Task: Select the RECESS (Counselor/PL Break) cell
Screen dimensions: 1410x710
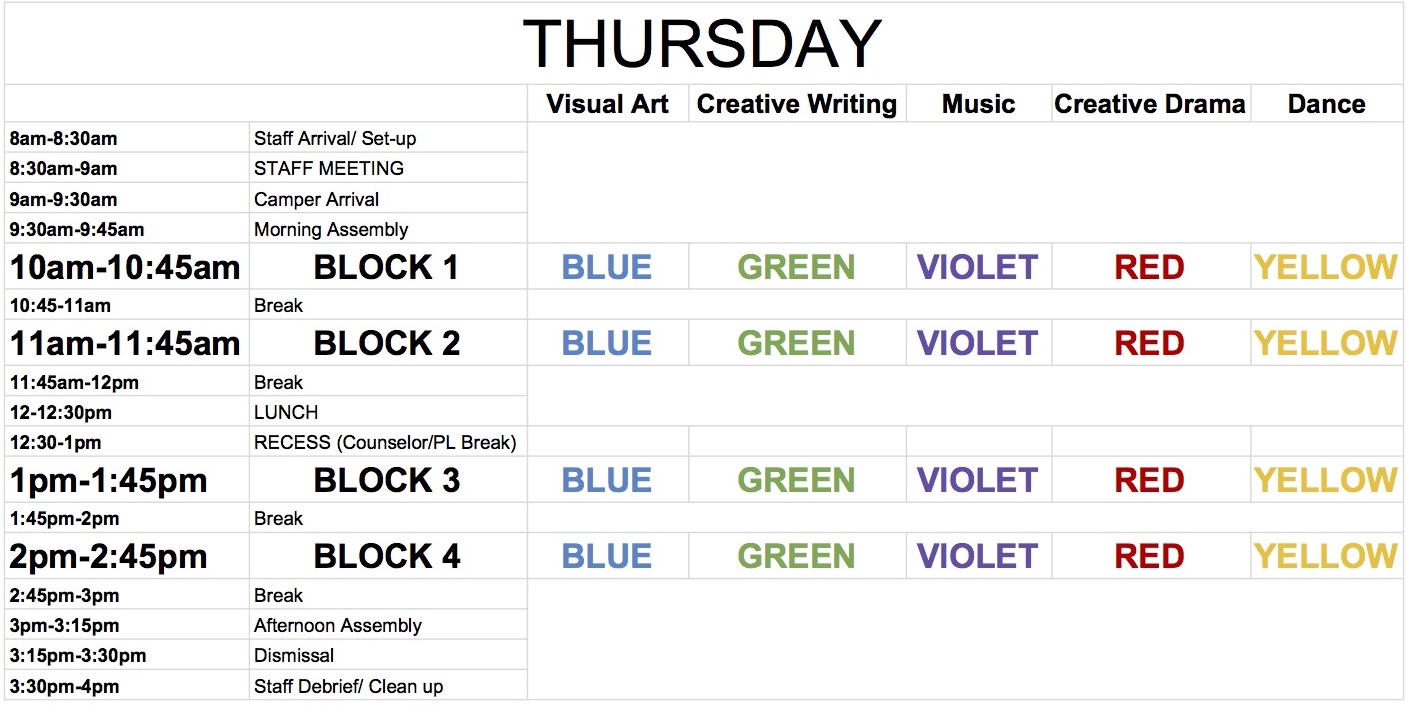Action: 385,442
